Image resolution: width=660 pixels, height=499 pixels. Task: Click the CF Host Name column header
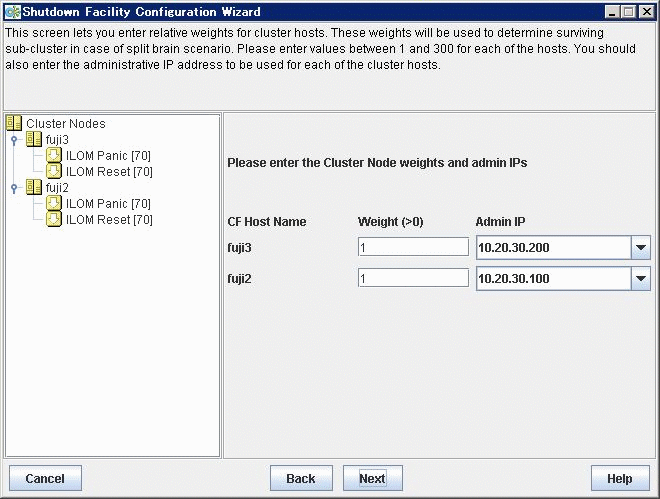267,222
